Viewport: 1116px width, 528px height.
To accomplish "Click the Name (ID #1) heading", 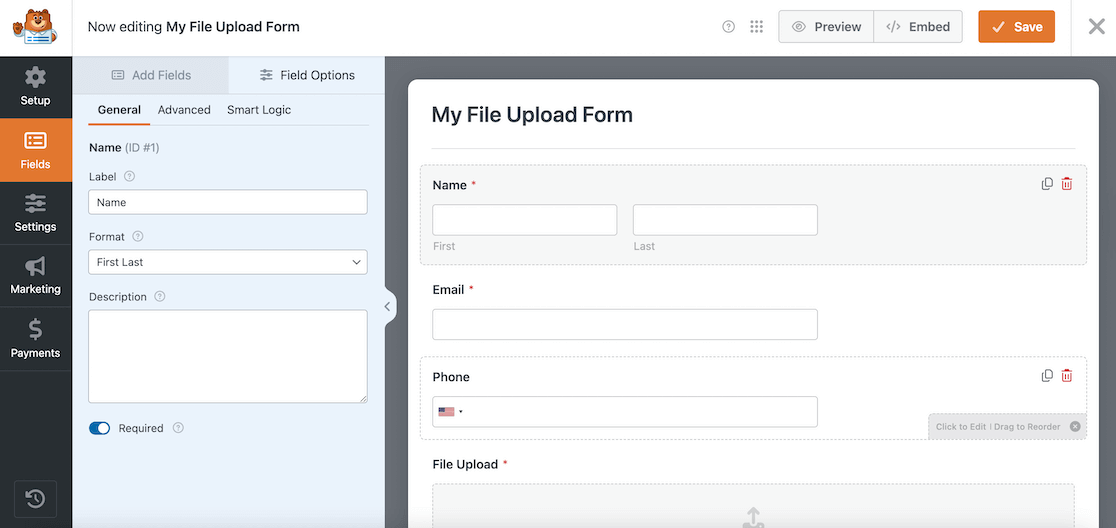I will [124, 148].
